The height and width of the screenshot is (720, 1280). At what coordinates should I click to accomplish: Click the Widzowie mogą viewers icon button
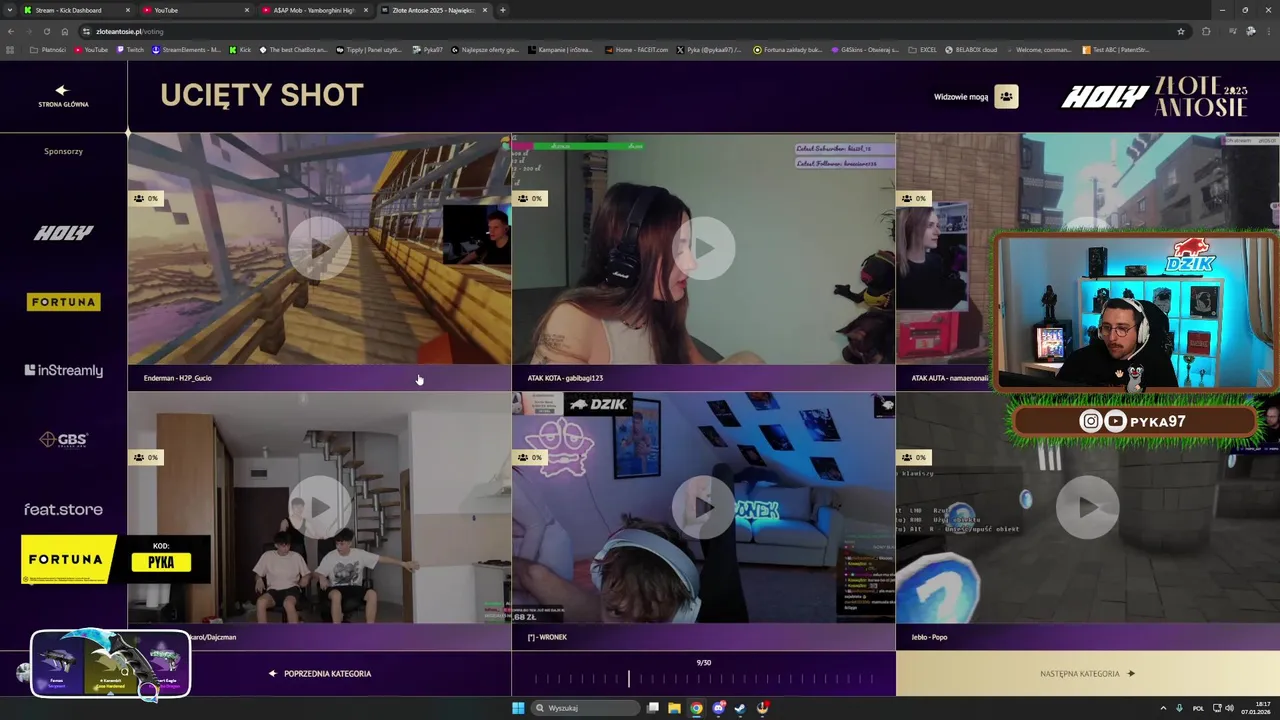tap(1006, 97)
